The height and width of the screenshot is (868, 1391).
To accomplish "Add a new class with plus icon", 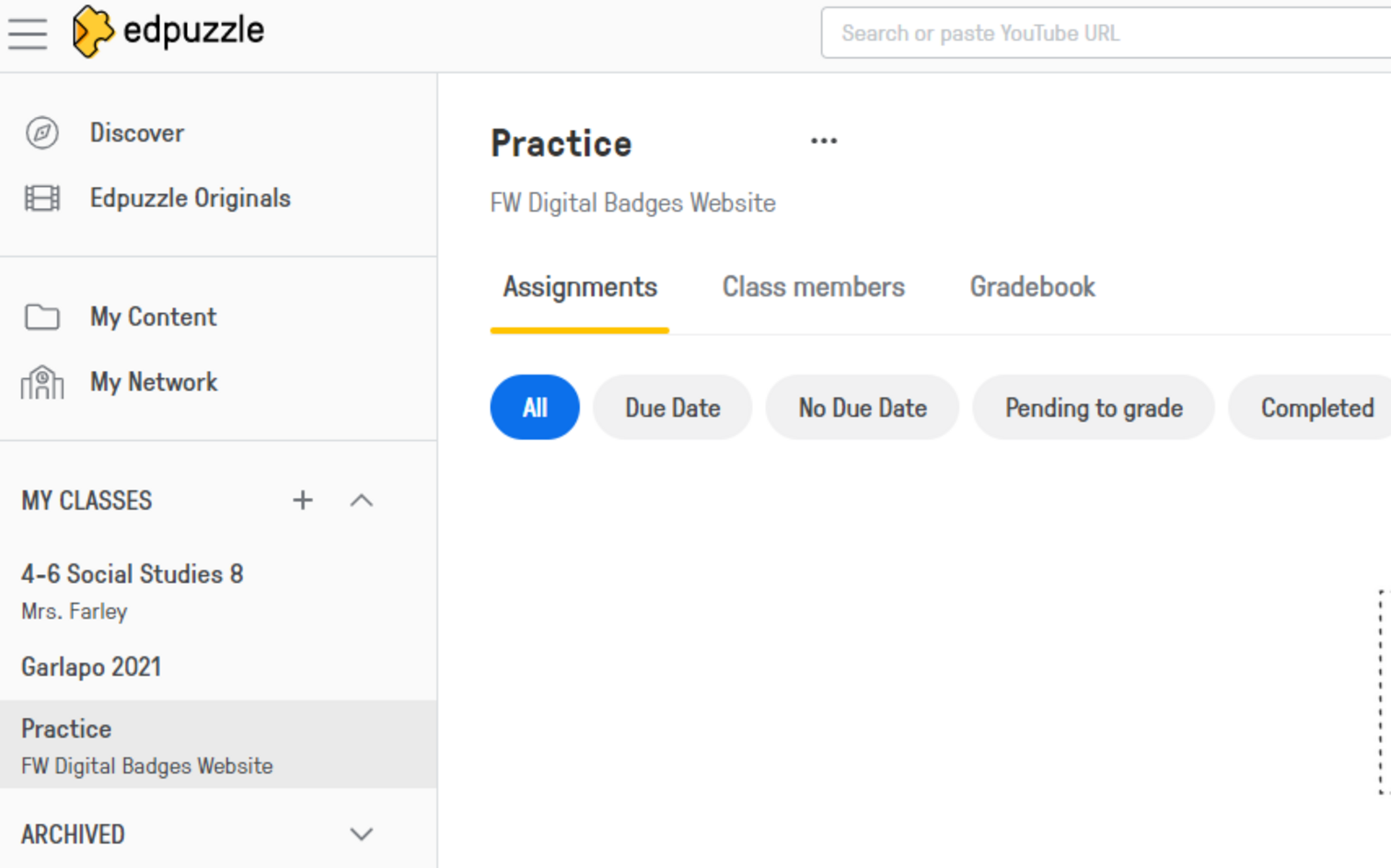I will pos(303,501).
